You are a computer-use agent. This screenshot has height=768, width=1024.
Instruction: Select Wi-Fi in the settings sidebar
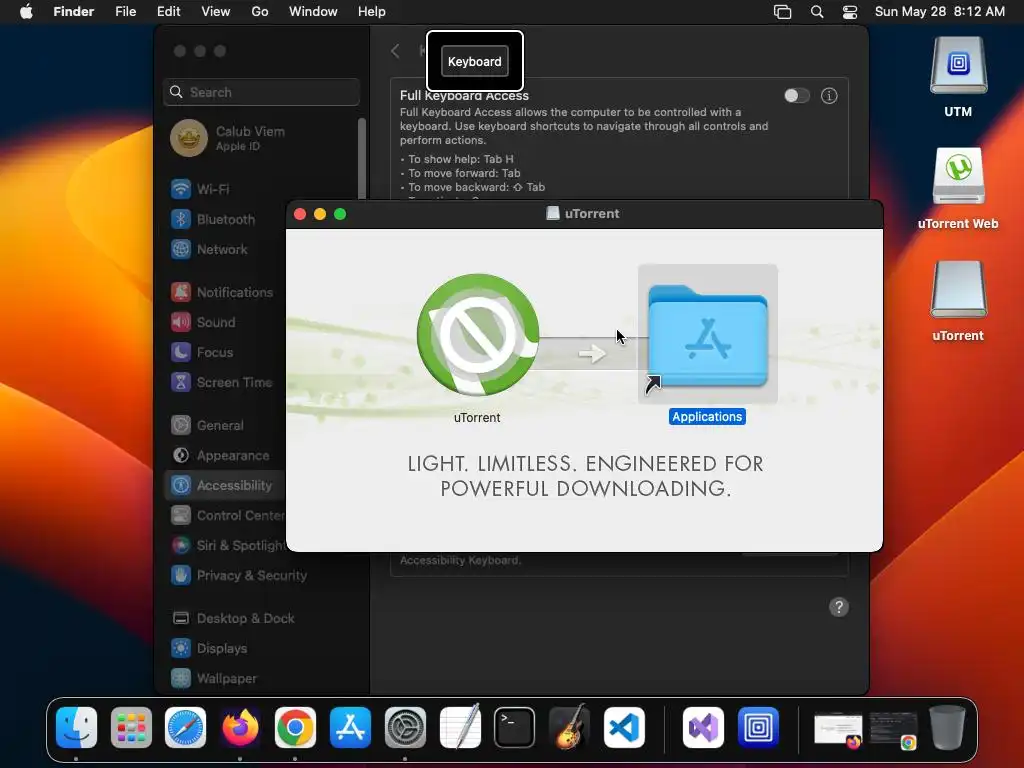pyautogui.click(x=260, y=189)
